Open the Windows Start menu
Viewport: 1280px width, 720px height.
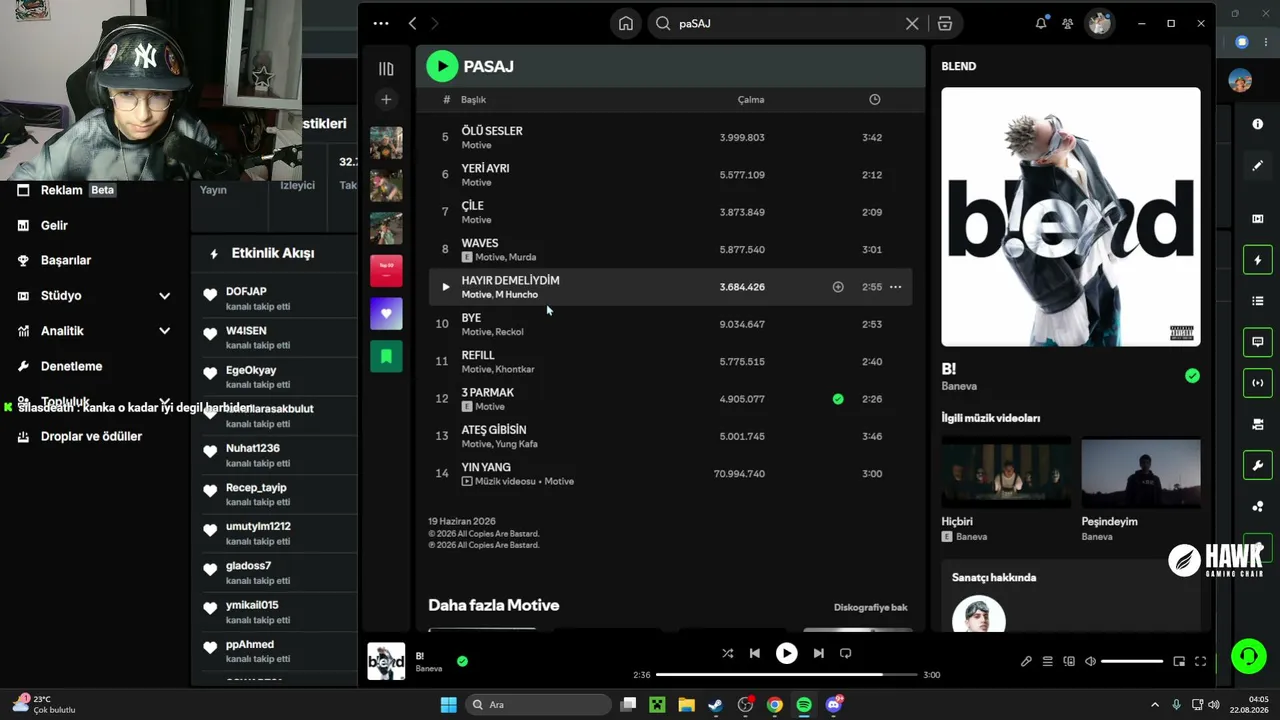[449, 705]
